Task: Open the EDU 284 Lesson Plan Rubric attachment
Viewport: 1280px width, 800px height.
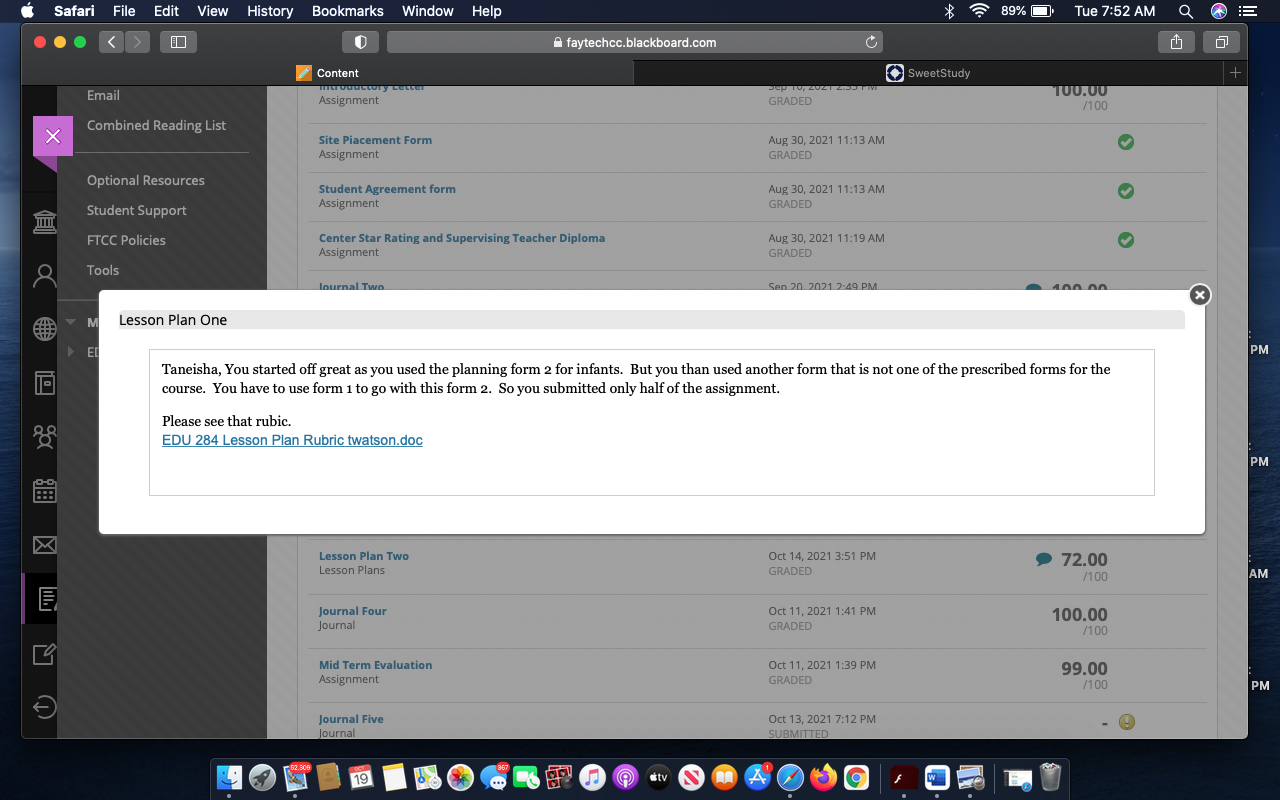Action: tap(292, 440)
